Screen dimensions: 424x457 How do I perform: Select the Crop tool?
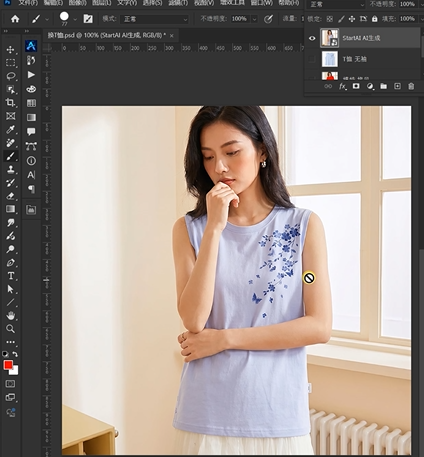[x=10, y=103]
